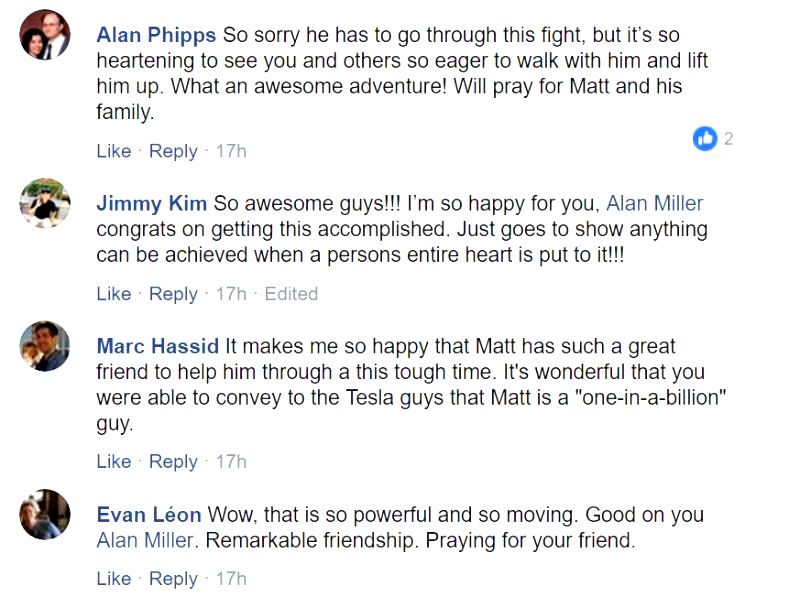Like Evan Léon's comment
This screenshot has height=597, width=800.
[x=113, y=579]
